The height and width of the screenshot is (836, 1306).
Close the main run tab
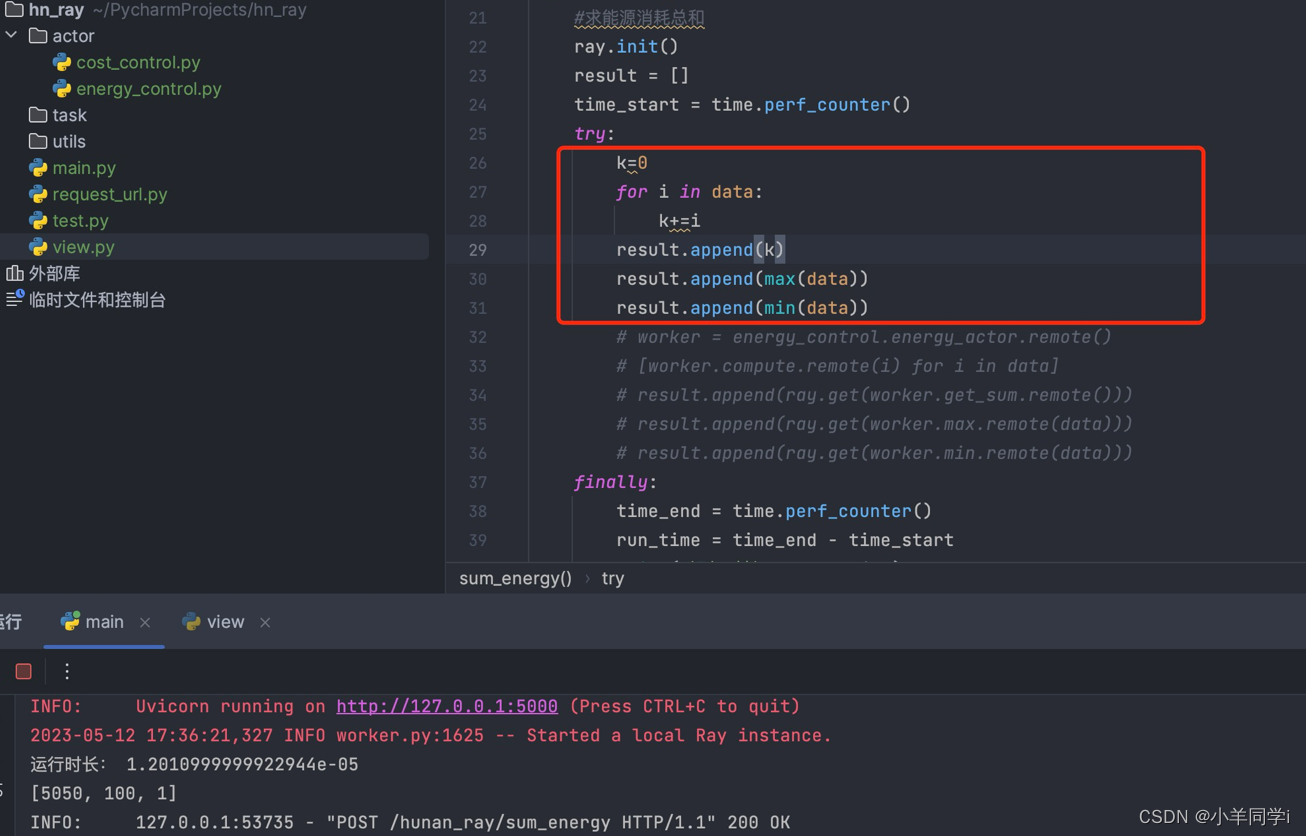pos(145,623)
